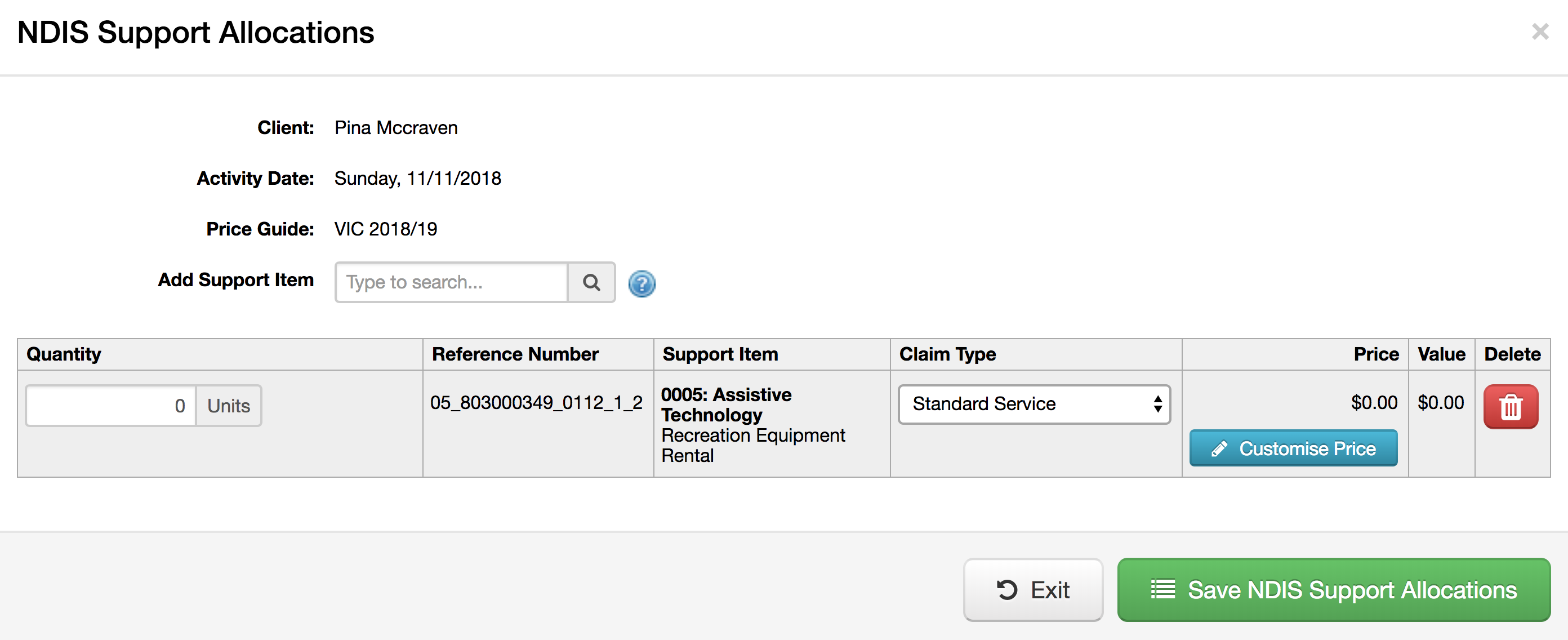Screen dimensions: 1568x640
Task: Click the NDIS Support Allocations title
Action: pos(196,33)
